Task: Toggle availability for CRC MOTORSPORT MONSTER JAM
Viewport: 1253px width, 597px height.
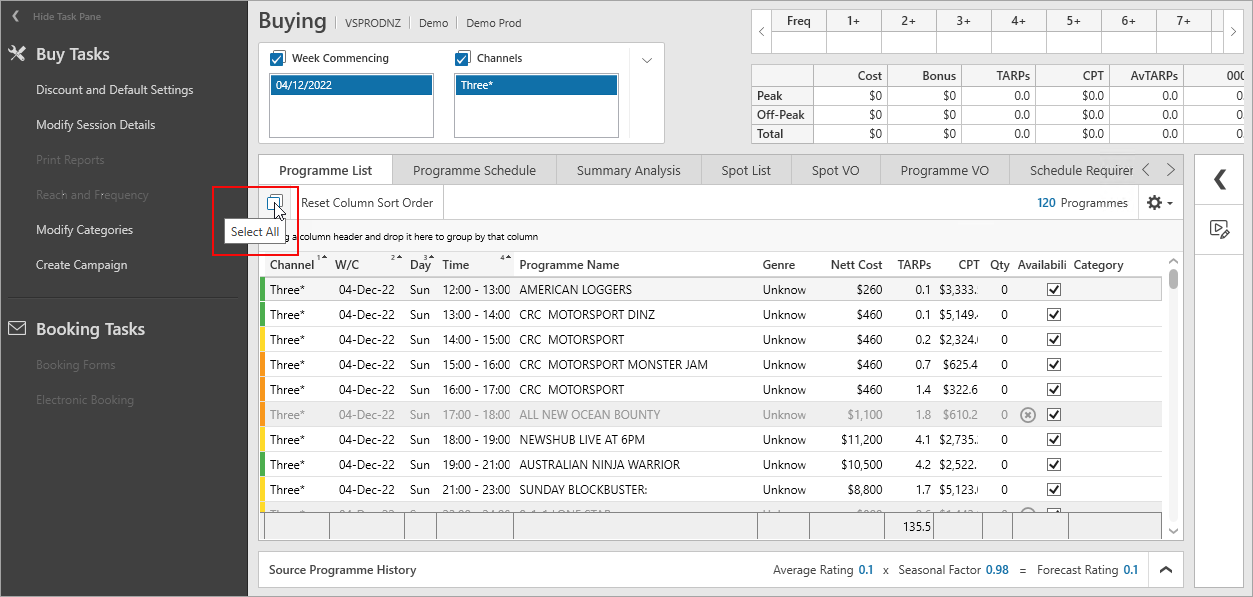Action: (1053, 365)
